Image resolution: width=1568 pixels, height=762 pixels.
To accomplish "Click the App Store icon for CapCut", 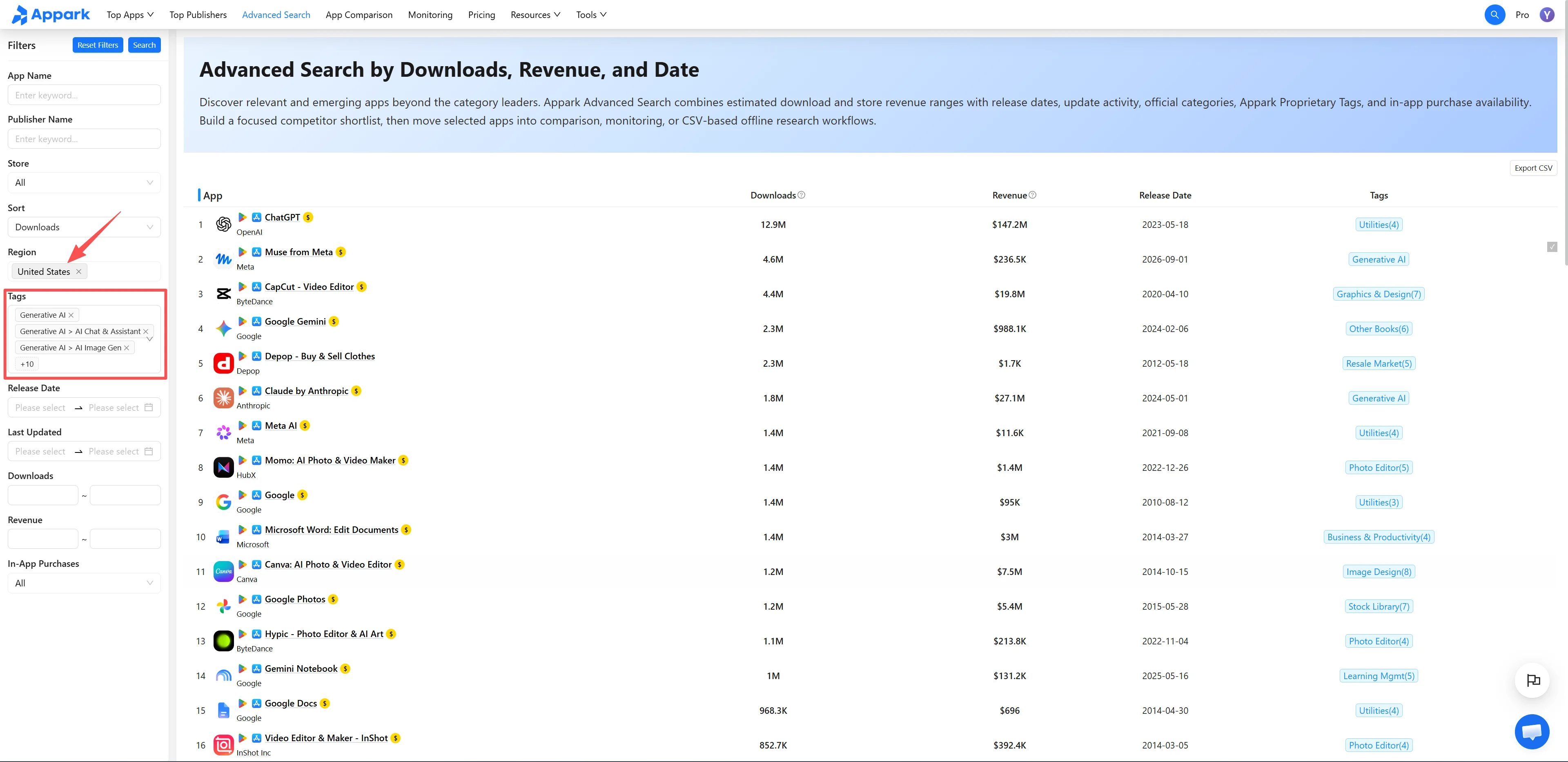I will tap(257, 287).
